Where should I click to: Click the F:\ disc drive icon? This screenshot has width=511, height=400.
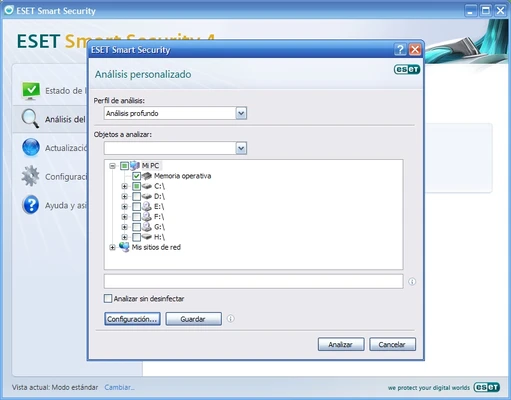pos(147,217)
